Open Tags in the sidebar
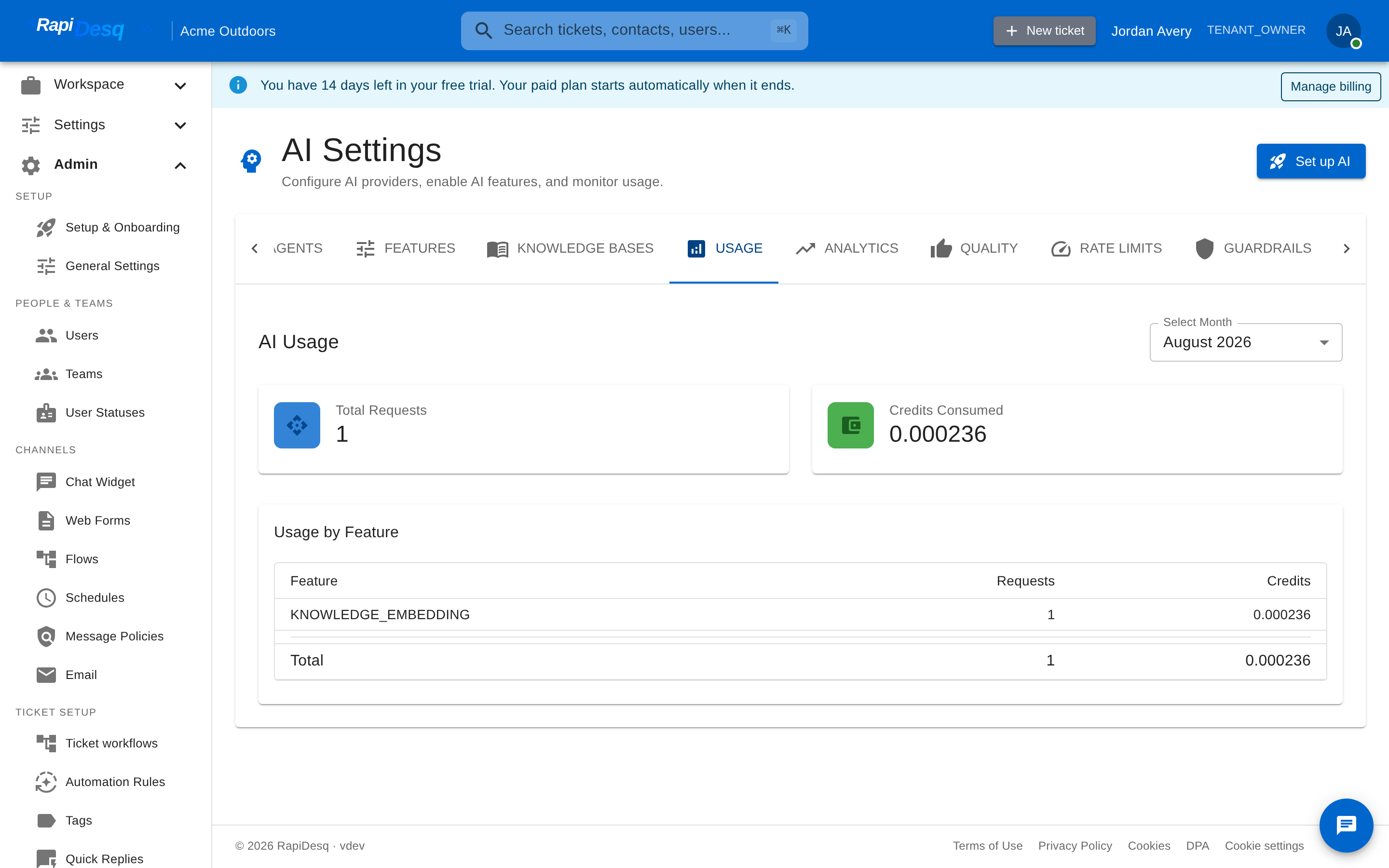 click(106, 820)
